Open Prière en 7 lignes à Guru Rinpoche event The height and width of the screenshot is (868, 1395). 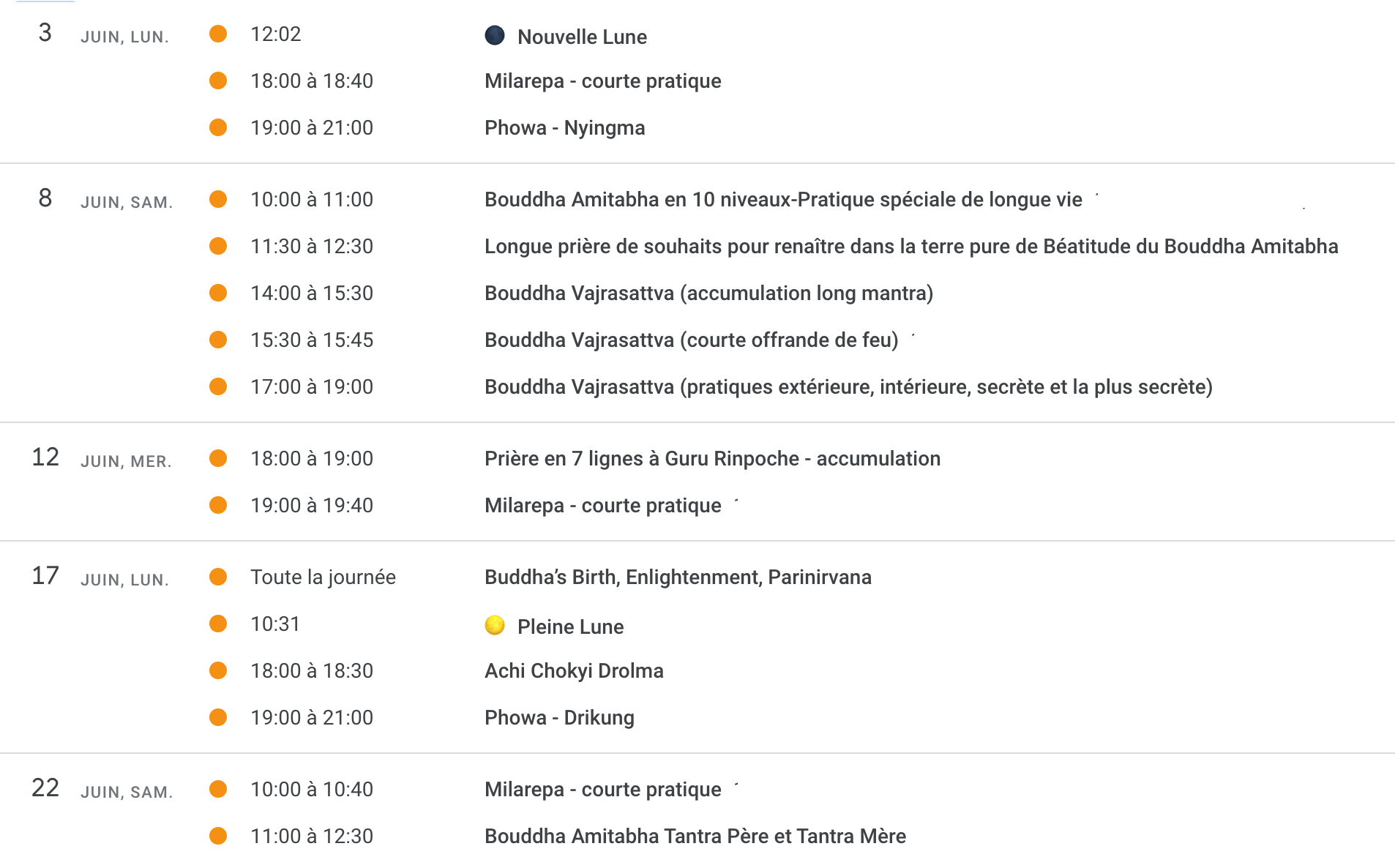point(712,458)
